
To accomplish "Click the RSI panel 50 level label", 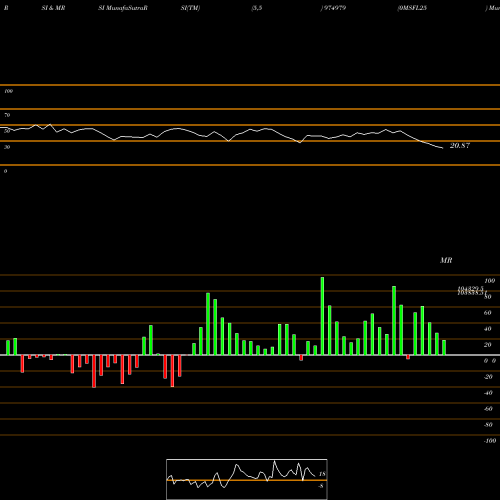I will pyautogui.click(x=7, y=131).
